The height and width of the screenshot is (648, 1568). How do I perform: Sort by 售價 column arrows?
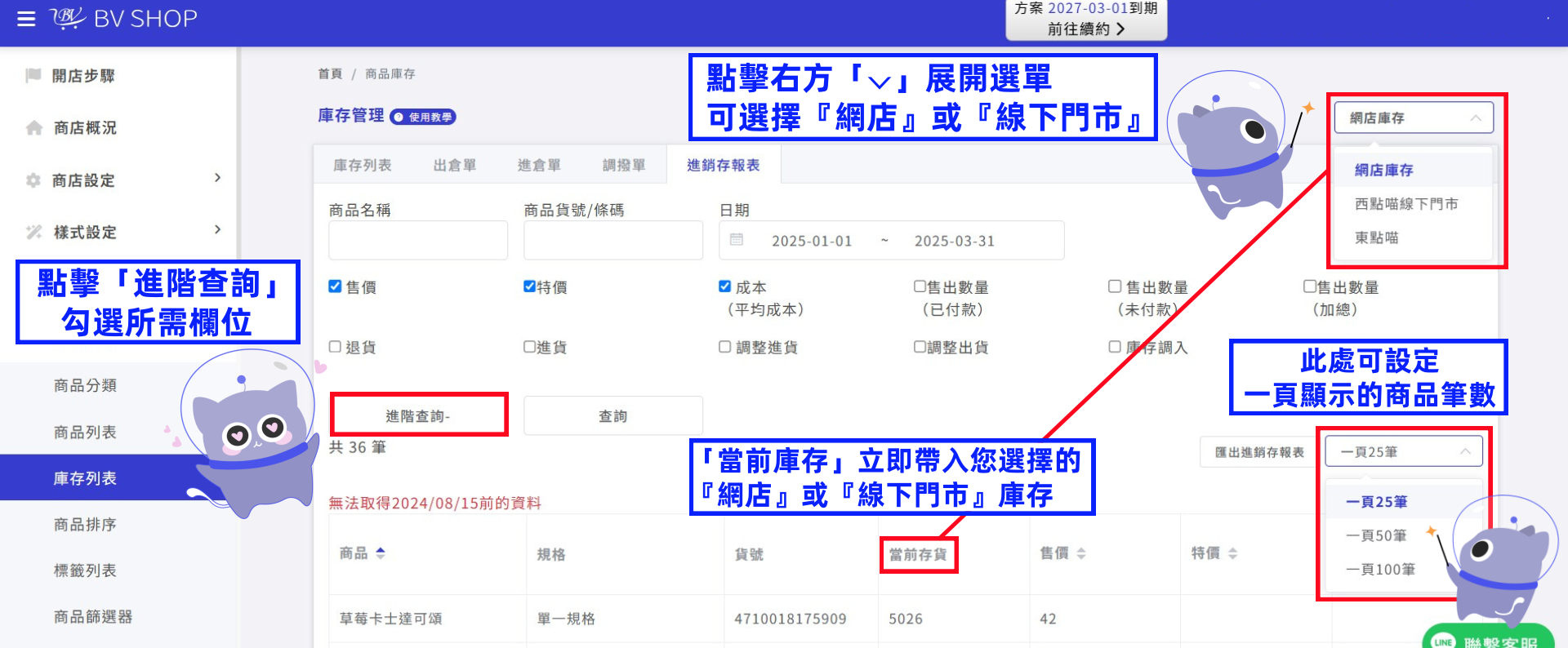tap(1081, 553)
